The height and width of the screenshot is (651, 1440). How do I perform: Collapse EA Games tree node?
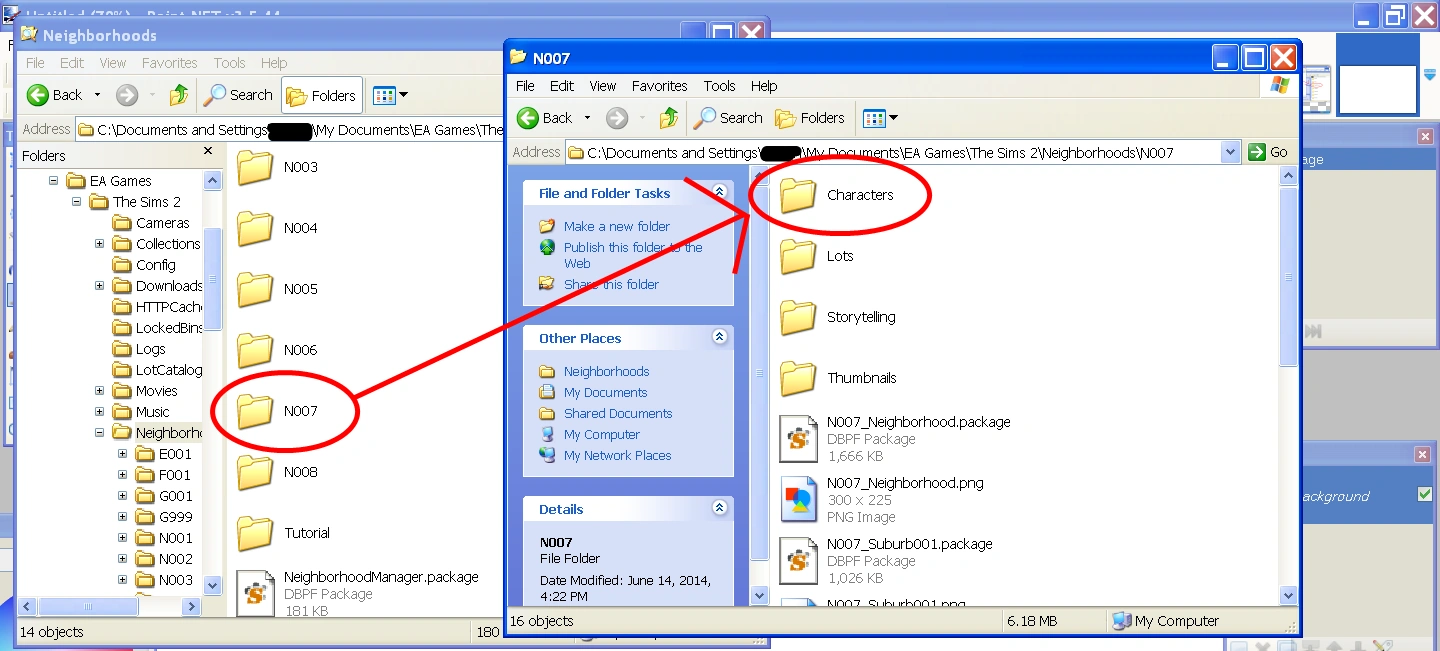coord(53,181)
